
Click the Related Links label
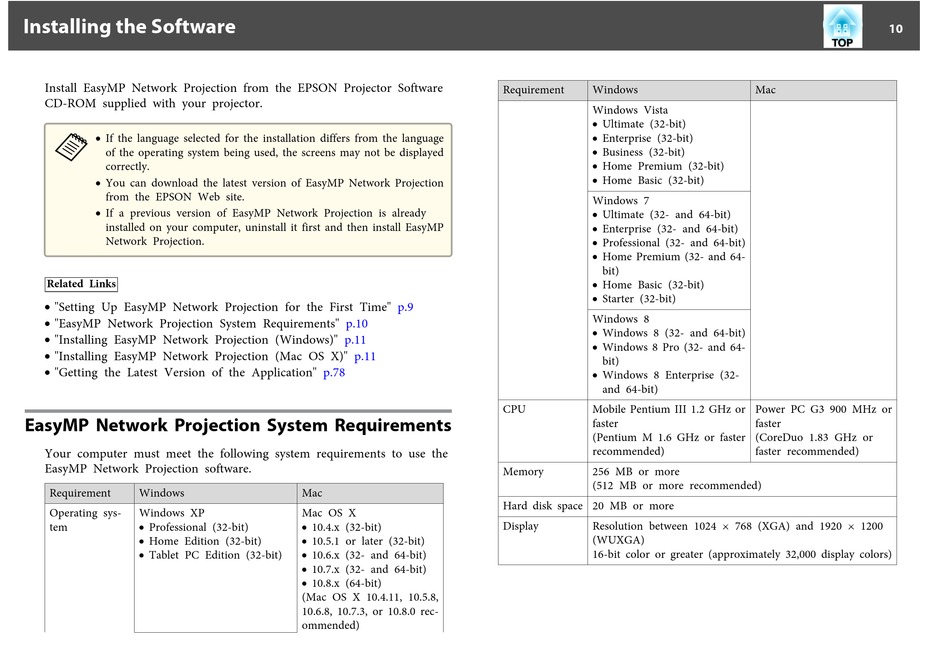click(x=81, y=284)
